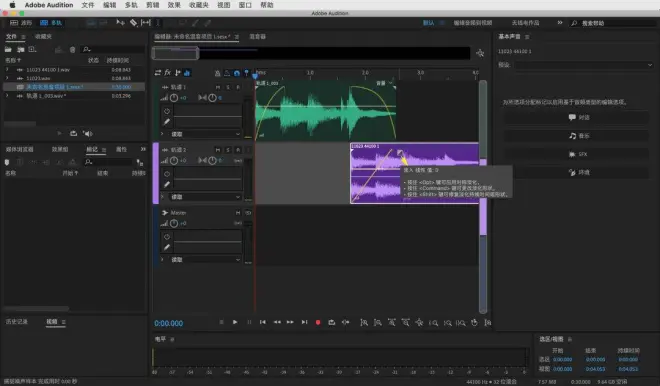This screenshot has width=660, height=386.
Task: Click the fx effects icon in track header toolbar
Action: click(168, 73)
